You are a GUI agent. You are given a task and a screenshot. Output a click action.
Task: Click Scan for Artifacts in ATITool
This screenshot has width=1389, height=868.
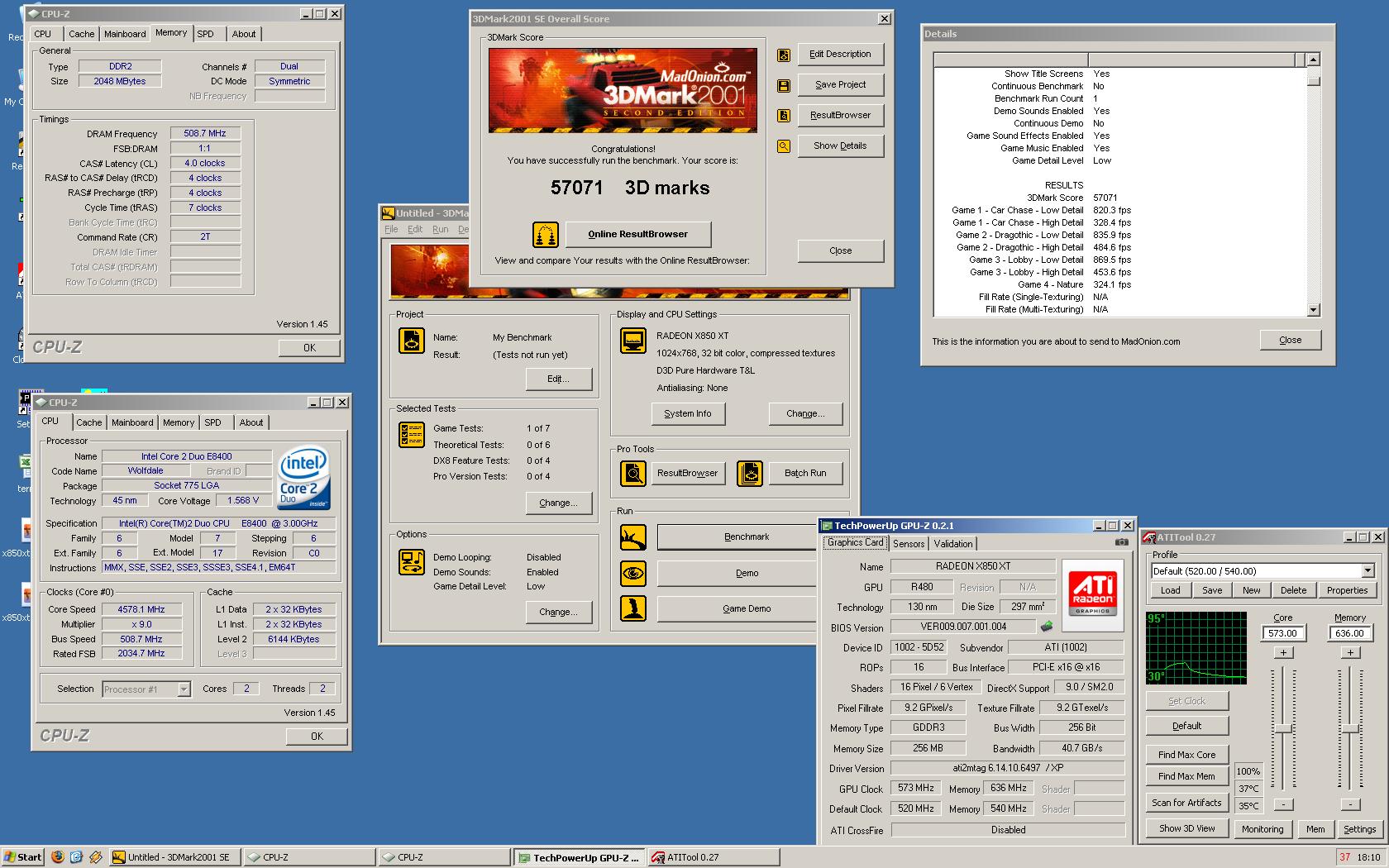(x=1186, y=803)
